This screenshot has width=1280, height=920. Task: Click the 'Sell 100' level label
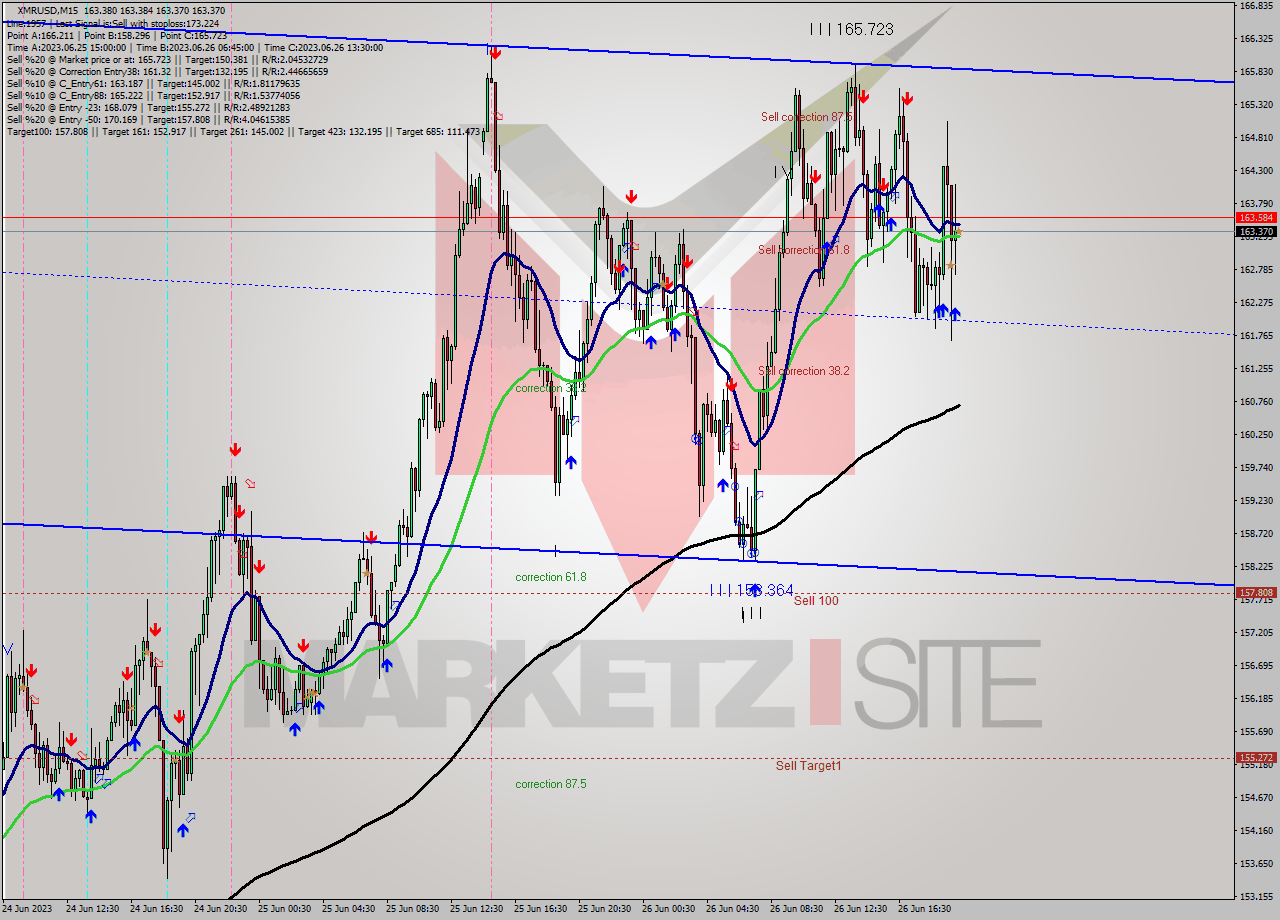tap(816, 601)
